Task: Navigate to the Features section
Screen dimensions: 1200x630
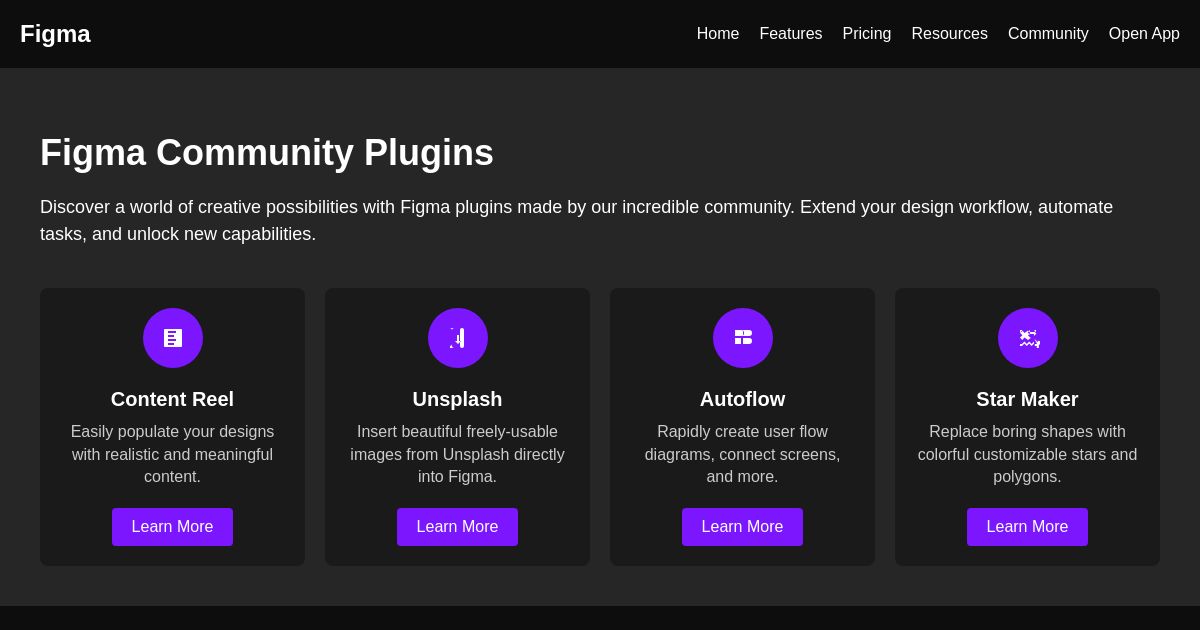Action: (x=790, y=33)
